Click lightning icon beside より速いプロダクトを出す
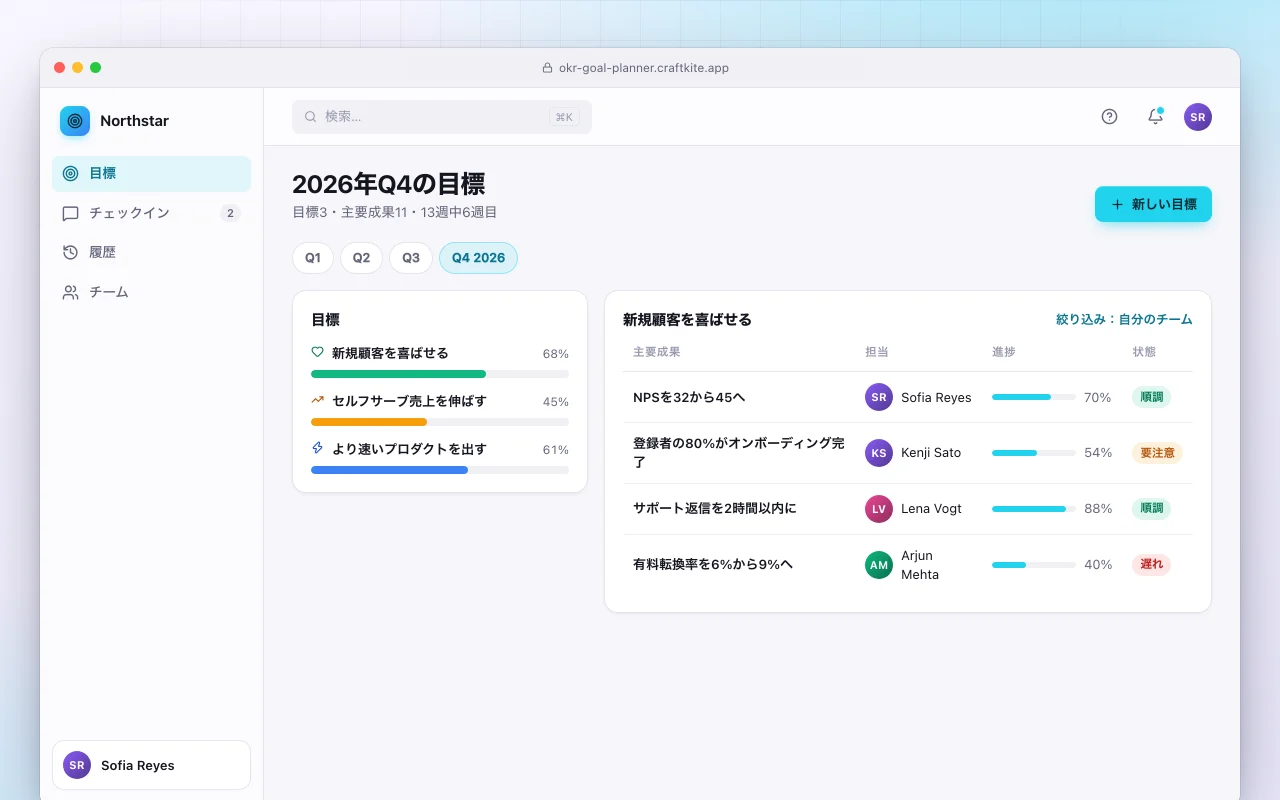 pyautogui.click(x=318, y=448)
